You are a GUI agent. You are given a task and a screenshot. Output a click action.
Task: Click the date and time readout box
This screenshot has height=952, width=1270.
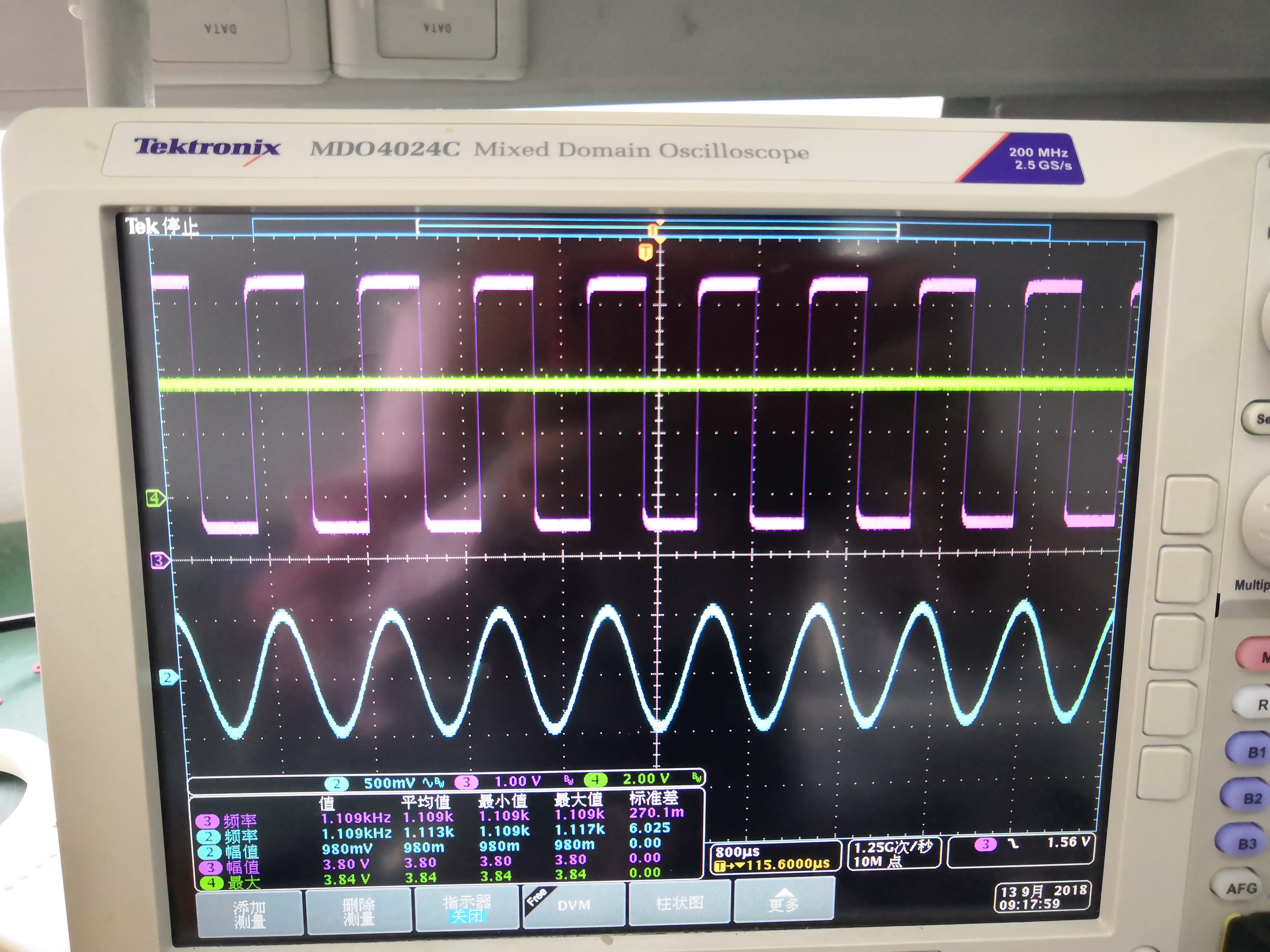[1043, 897]
